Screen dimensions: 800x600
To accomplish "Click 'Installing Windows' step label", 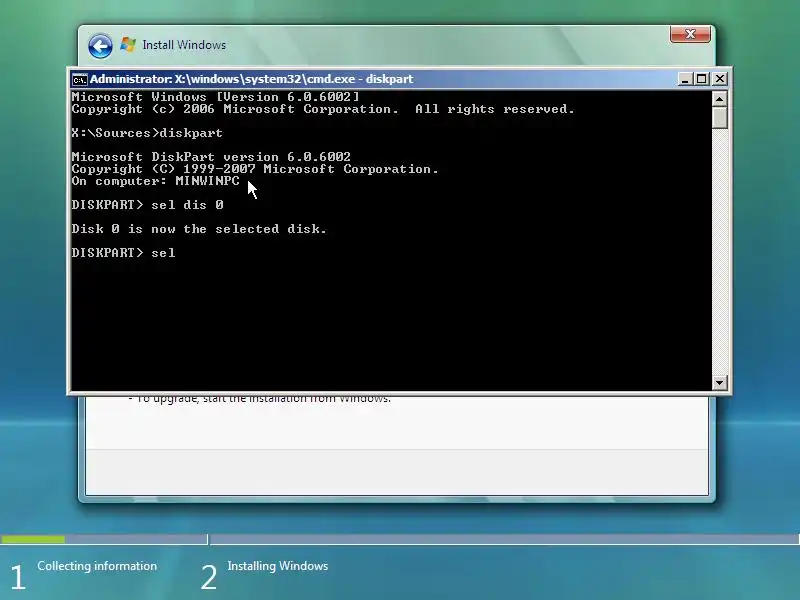I will [x=278, y=566].
